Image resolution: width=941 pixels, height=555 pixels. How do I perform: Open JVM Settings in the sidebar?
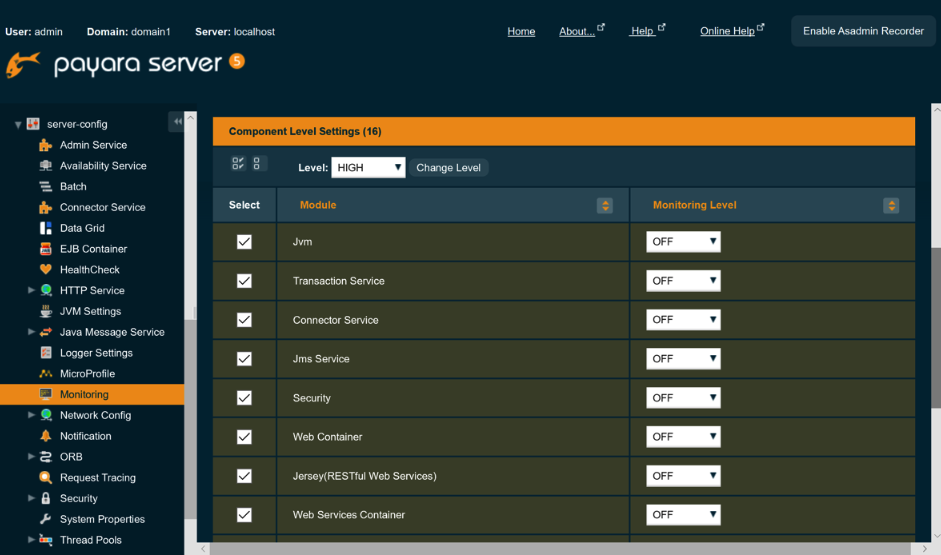90,311
